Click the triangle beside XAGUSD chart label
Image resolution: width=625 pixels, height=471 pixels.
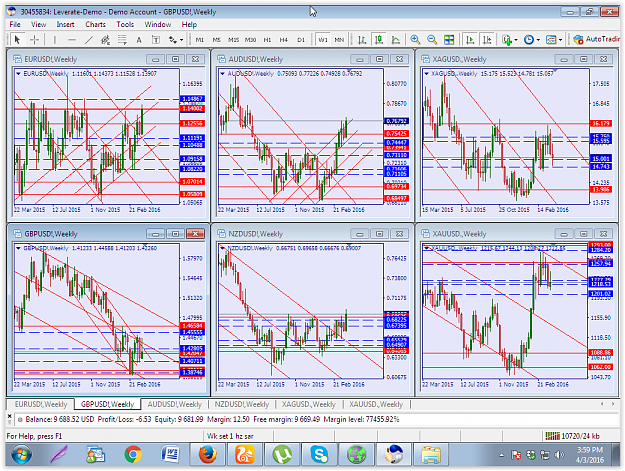click(426, 74)
